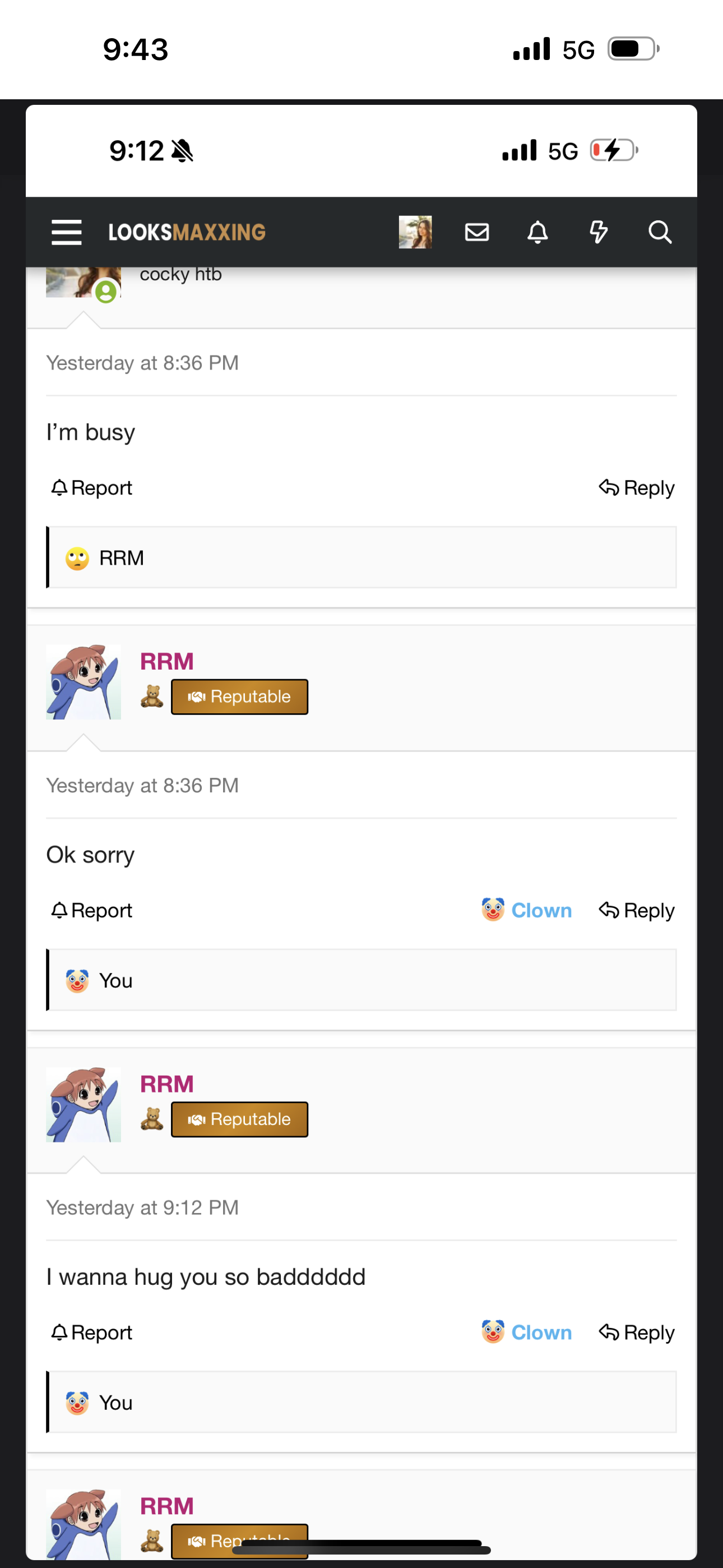
Task: Toggle Clown reaction on "Ok sorry" post
Action: pyautogui.click(x=526, y=910)
